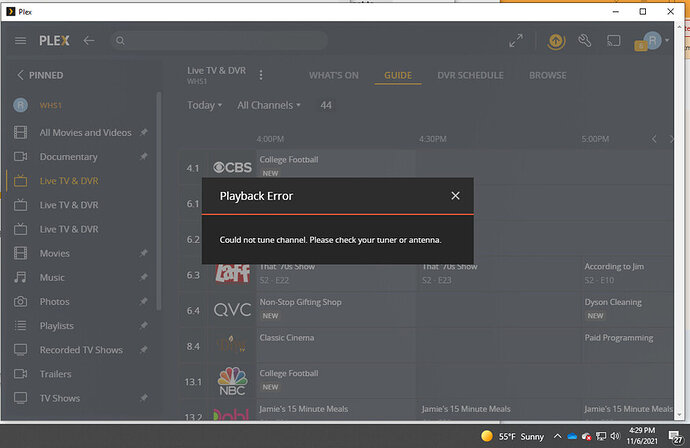Open College Football on NBC 13.1
690x448 pixels.
pyautogui.click(x=336, y=381)
